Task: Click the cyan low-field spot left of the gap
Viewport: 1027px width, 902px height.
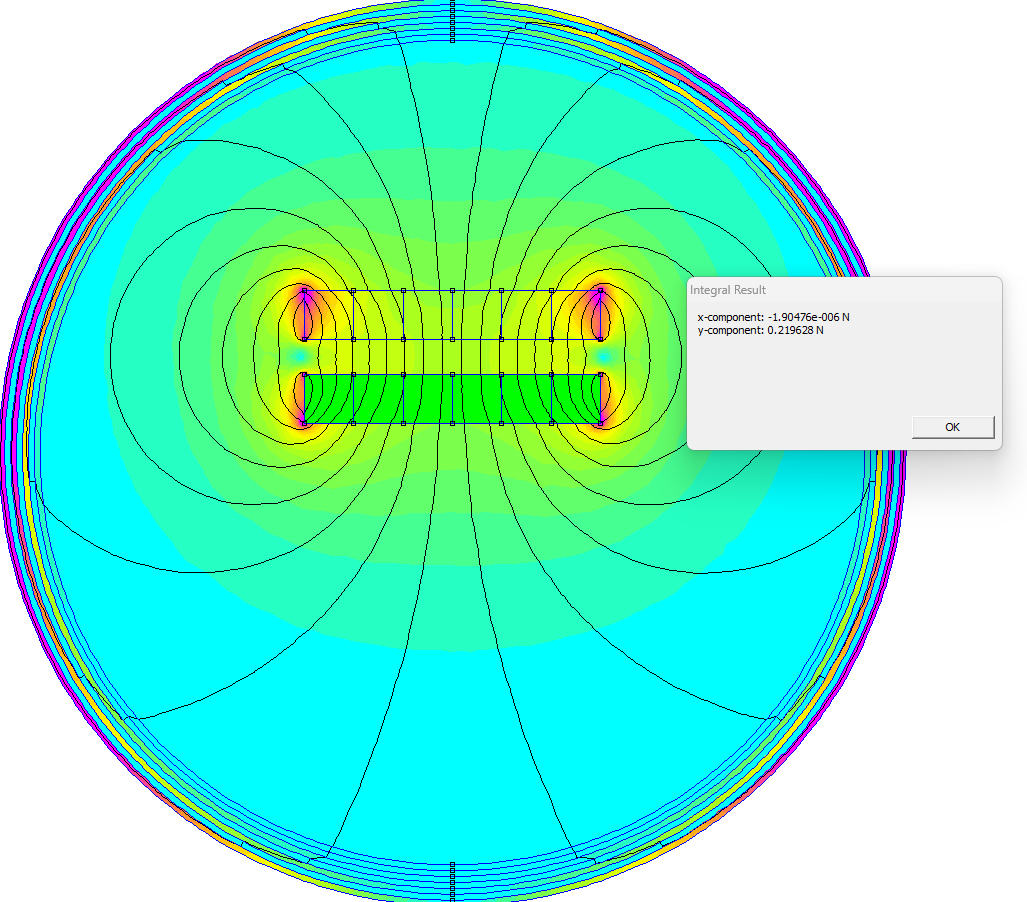Action: pyautogui.click(x=298, y=356)
